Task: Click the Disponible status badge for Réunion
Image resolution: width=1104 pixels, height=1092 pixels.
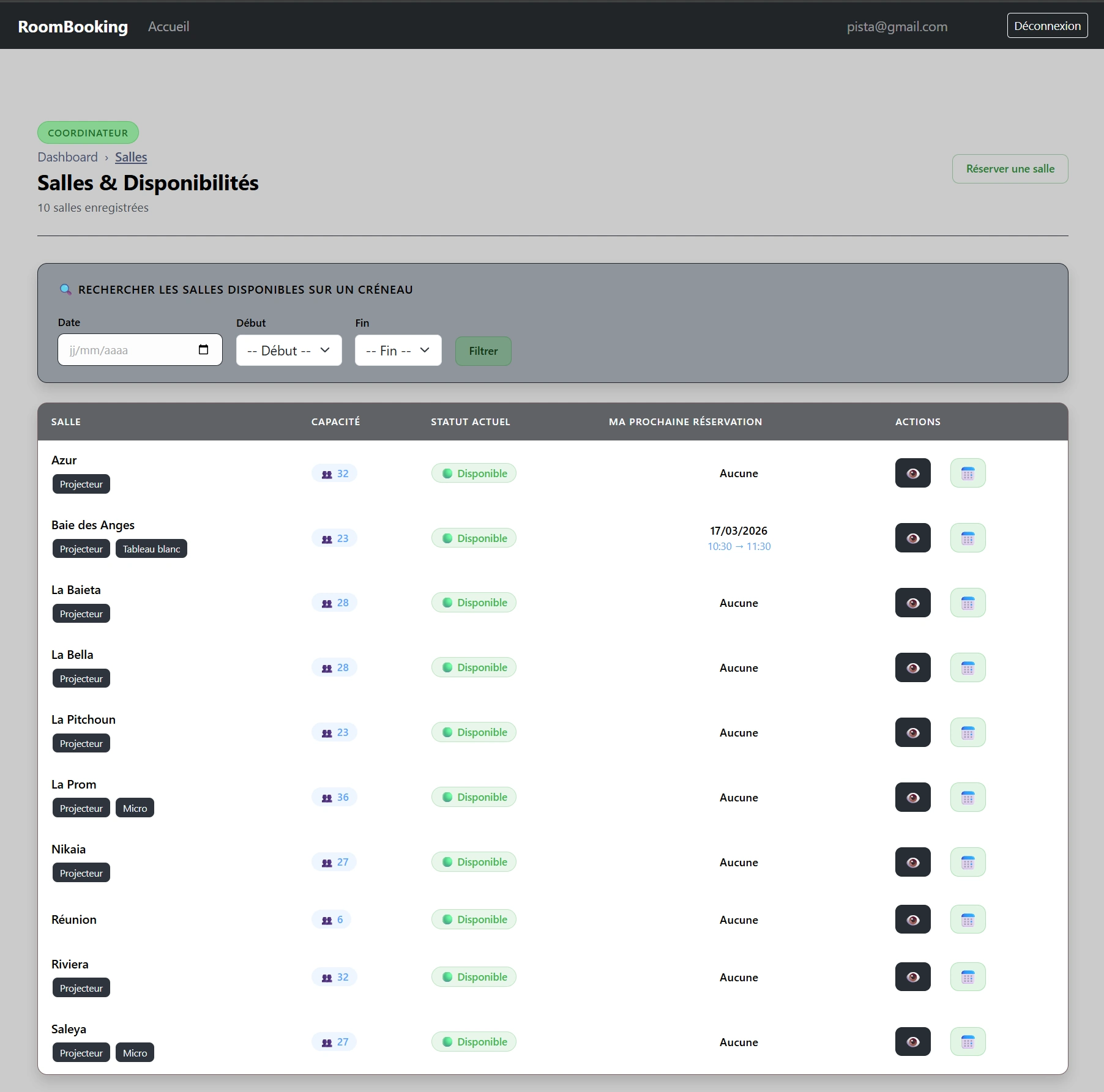Action: tap(474, 919)
